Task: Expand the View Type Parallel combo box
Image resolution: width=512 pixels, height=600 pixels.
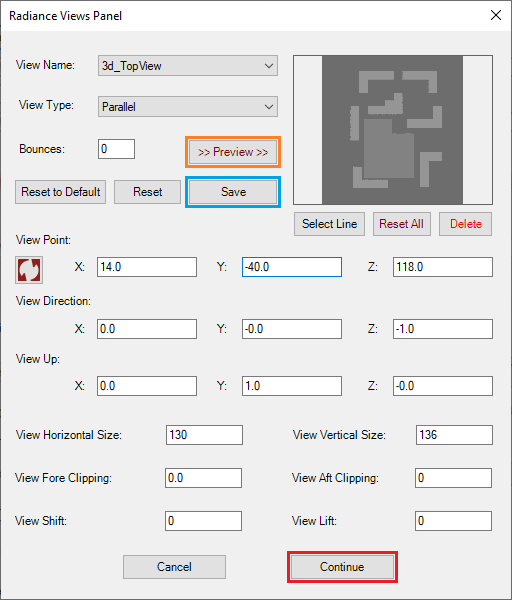Action: 188,106
